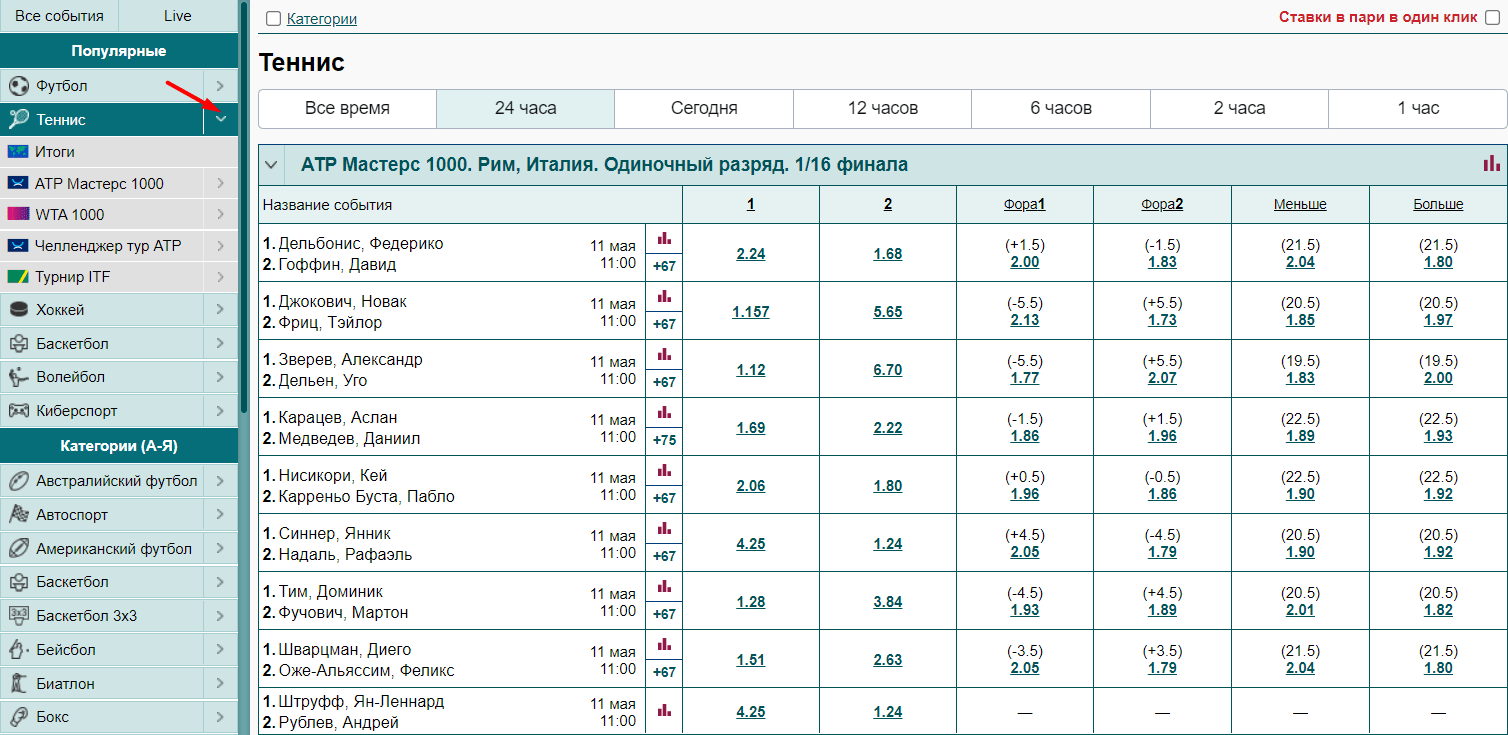Open the Live tab
The width and height of the screenshot is (1508, 735).
pos(178,16)
